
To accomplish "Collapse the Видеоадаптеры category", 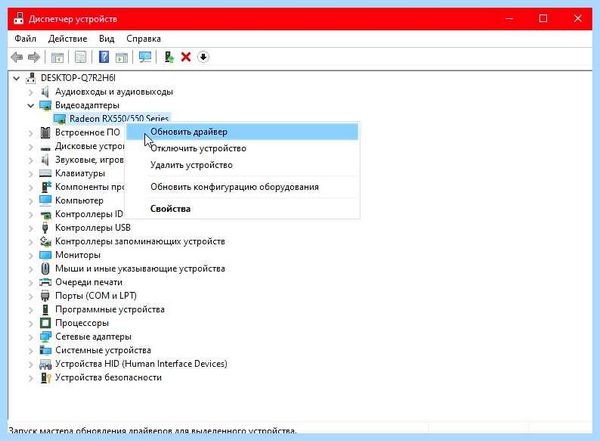I will point(31,105).
